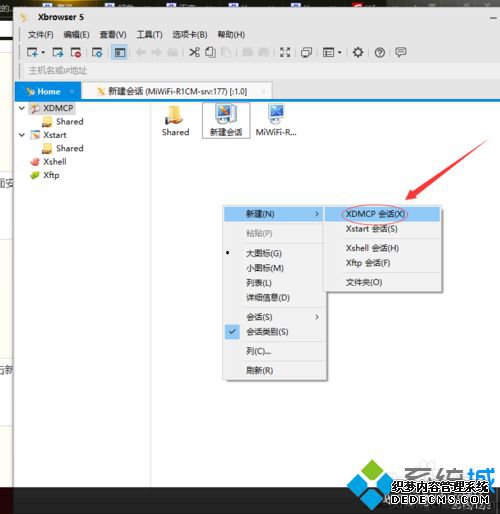Image resolution: width=500 pixels, height=514 pixels.
Task: Choose 列表(L) view option
Action: 273,283
